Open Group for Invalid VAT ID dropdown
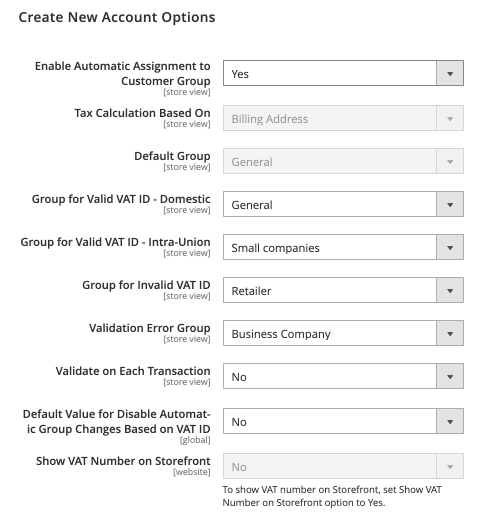This screenshot has height=519, width=484. point(343,290)
